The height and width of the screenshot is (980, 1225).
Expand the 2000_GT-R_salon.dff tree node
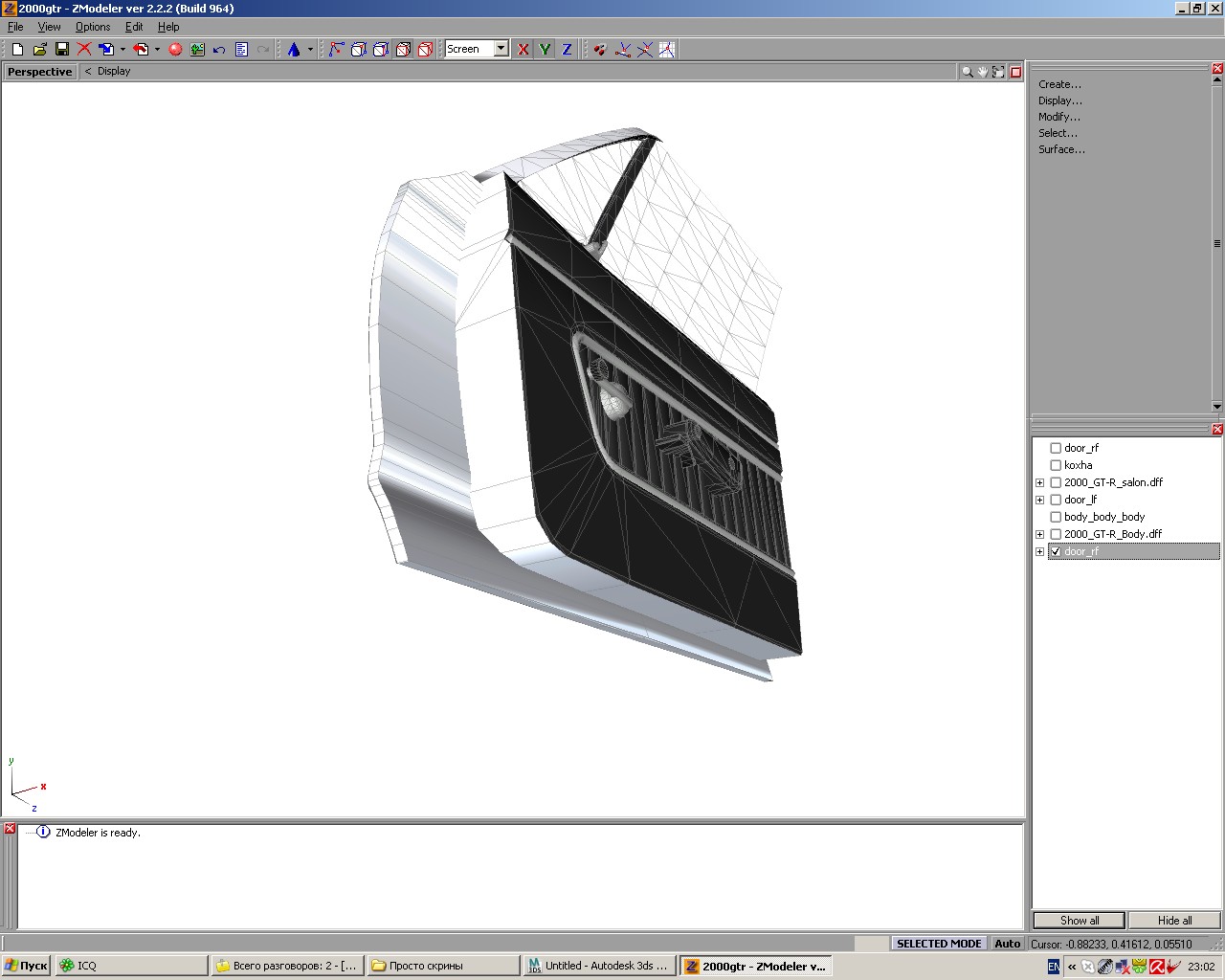(1039, 482)
